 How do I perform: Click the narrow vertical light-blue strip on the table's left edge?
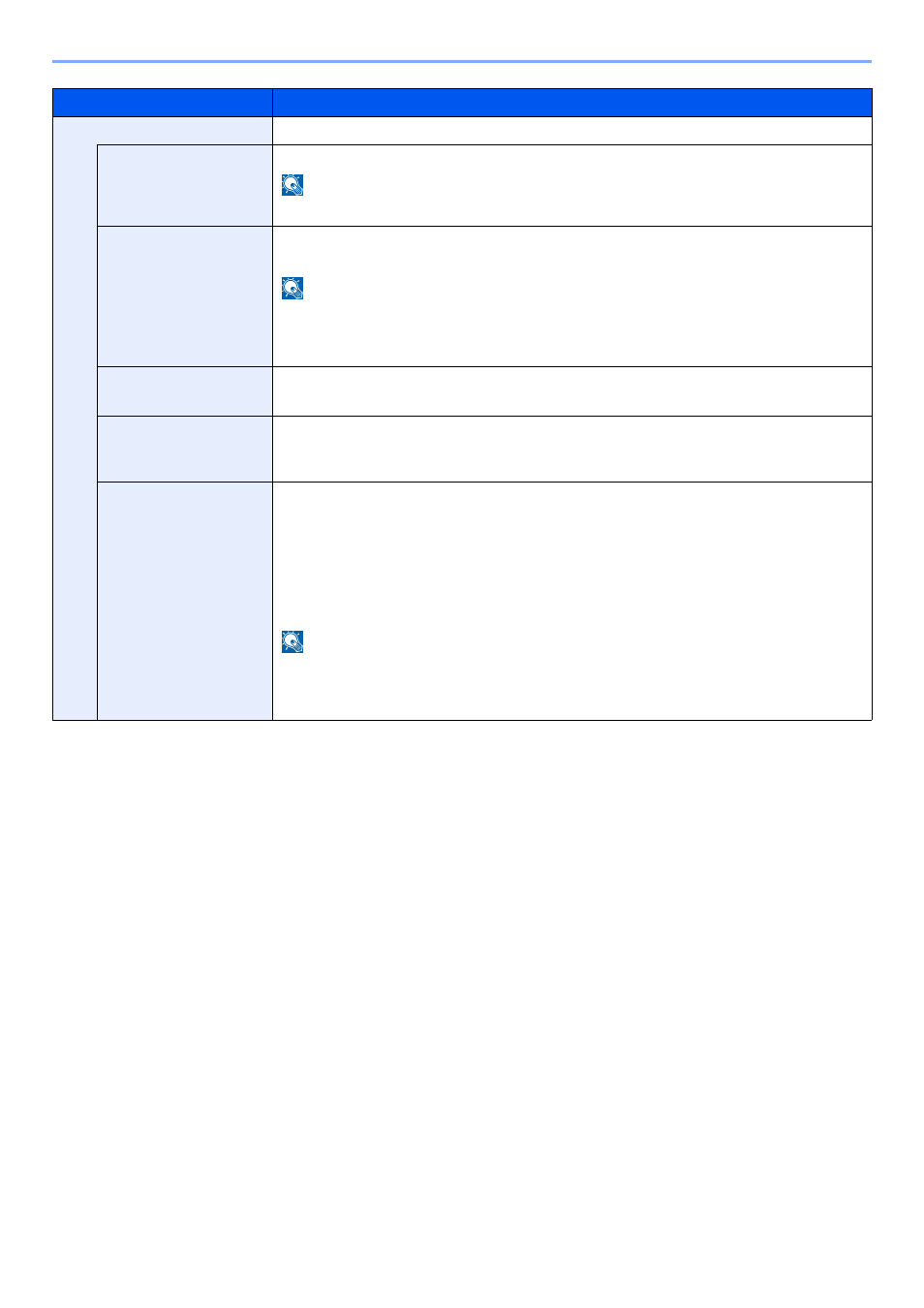[x=75, y=432]
